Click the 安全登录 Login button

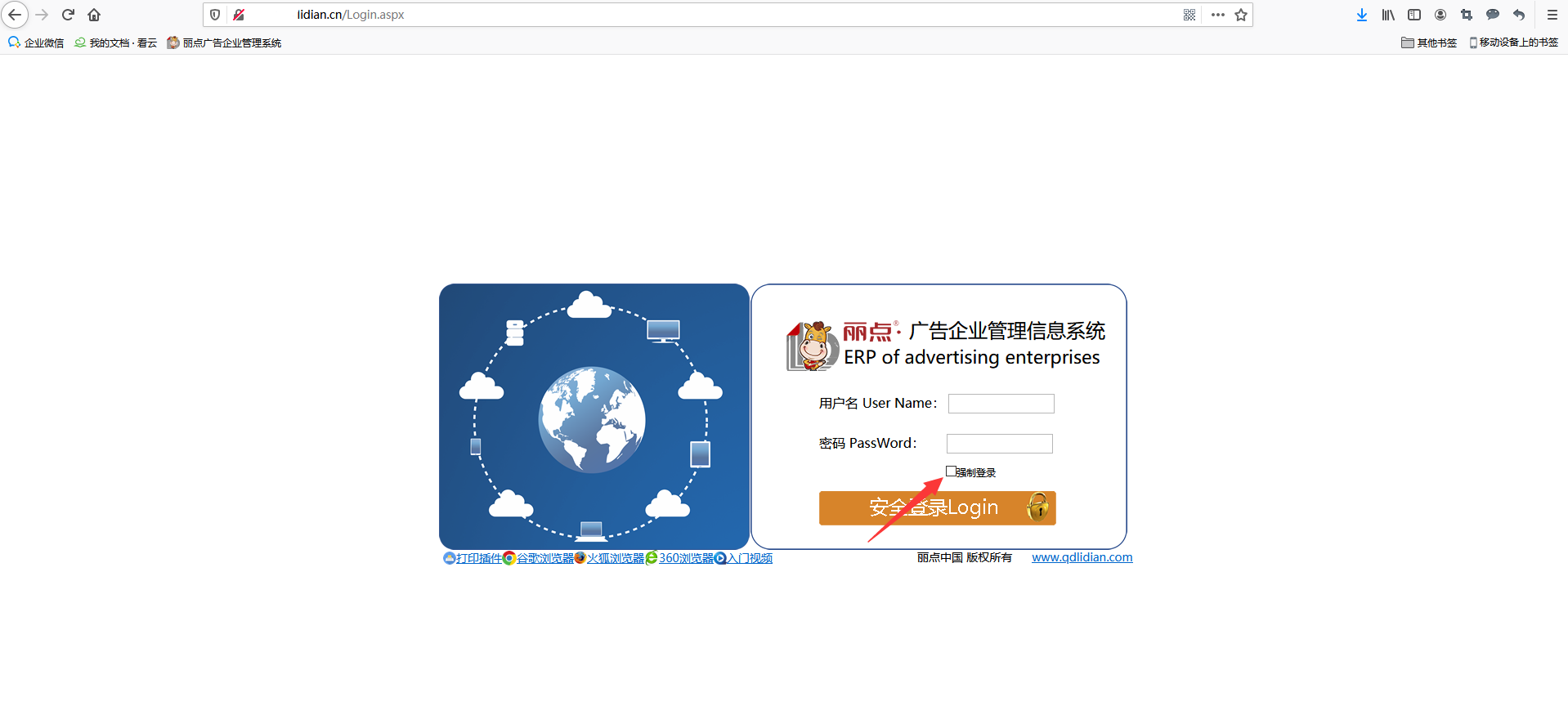pos(937,508)
